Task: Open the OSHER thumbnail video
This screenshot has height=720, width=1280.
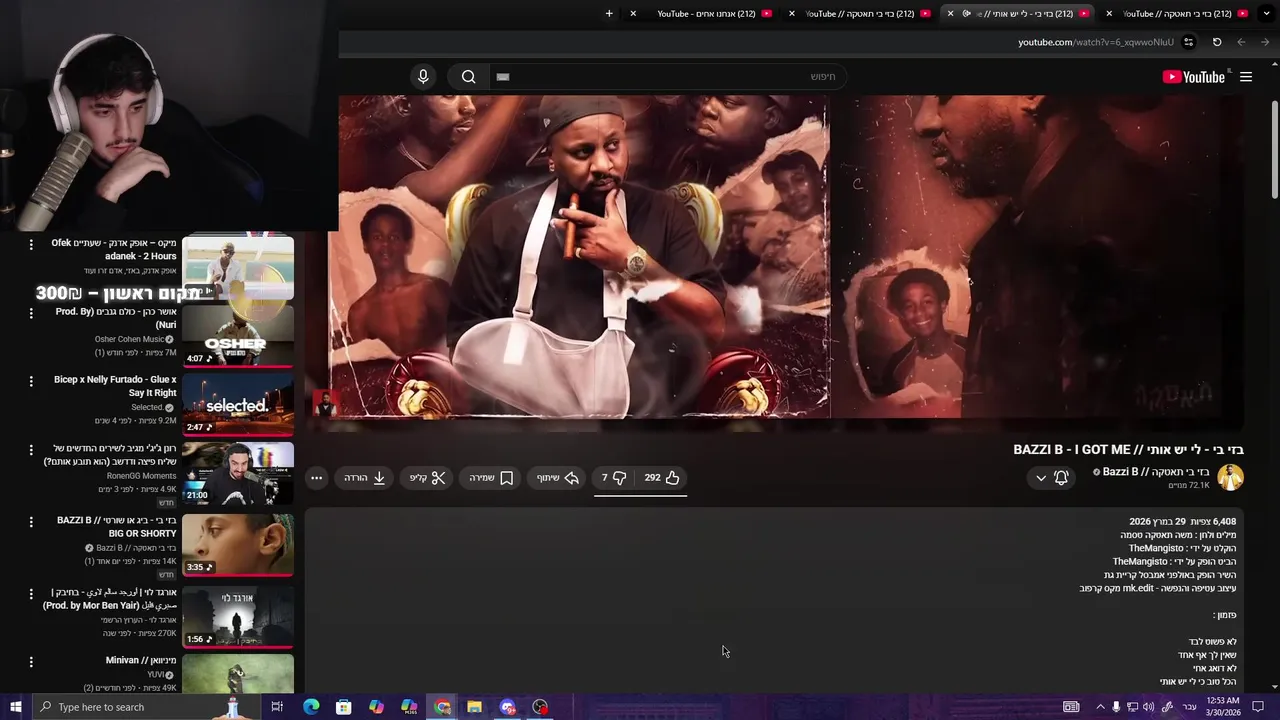Action: (x=238, y=336)
